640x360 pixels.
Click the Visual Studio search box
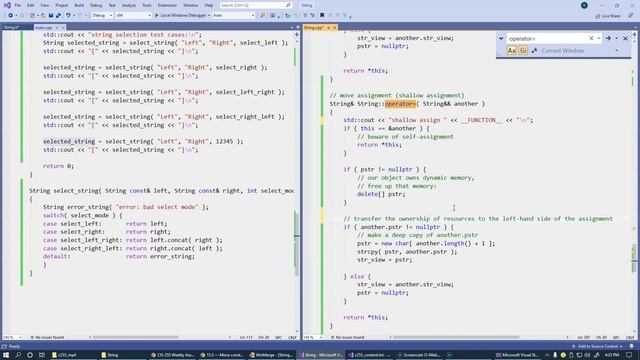point(256,5)
